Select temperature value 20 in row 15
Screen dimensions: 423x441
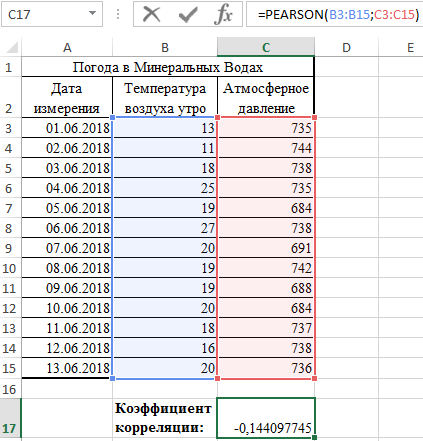[165, 368]
